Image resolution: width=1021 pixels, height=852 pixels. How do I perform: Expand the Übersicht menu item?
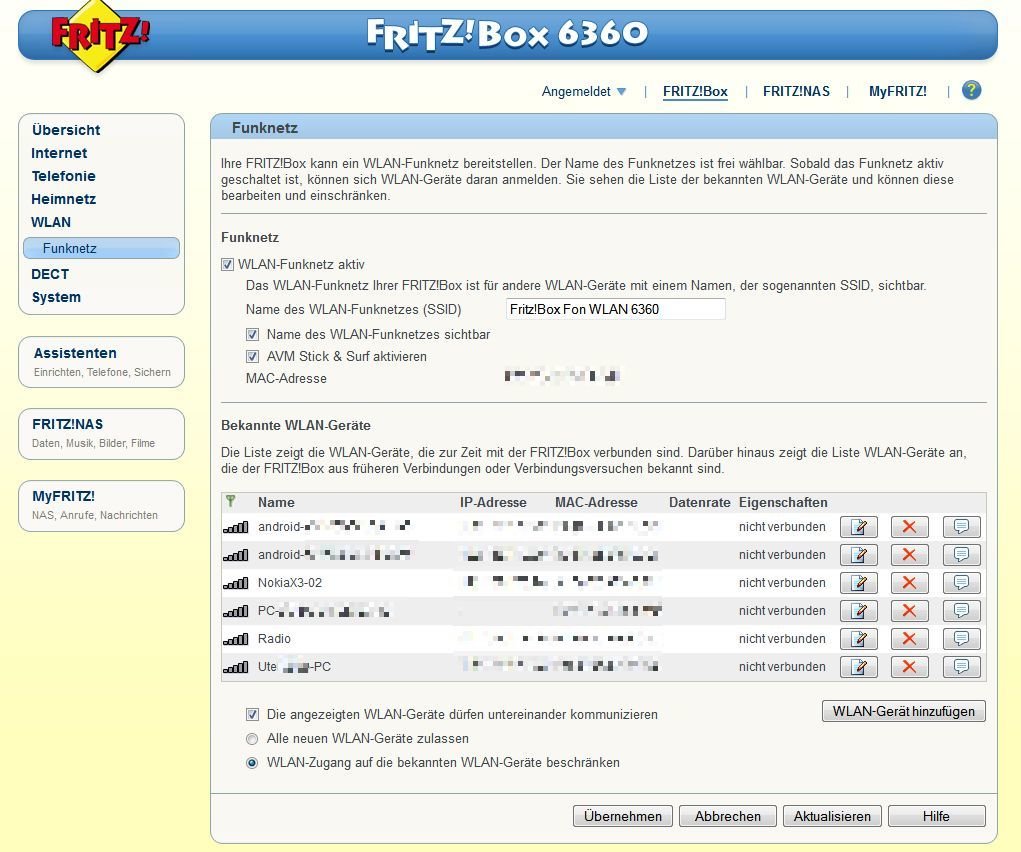(x=66, y=130)
